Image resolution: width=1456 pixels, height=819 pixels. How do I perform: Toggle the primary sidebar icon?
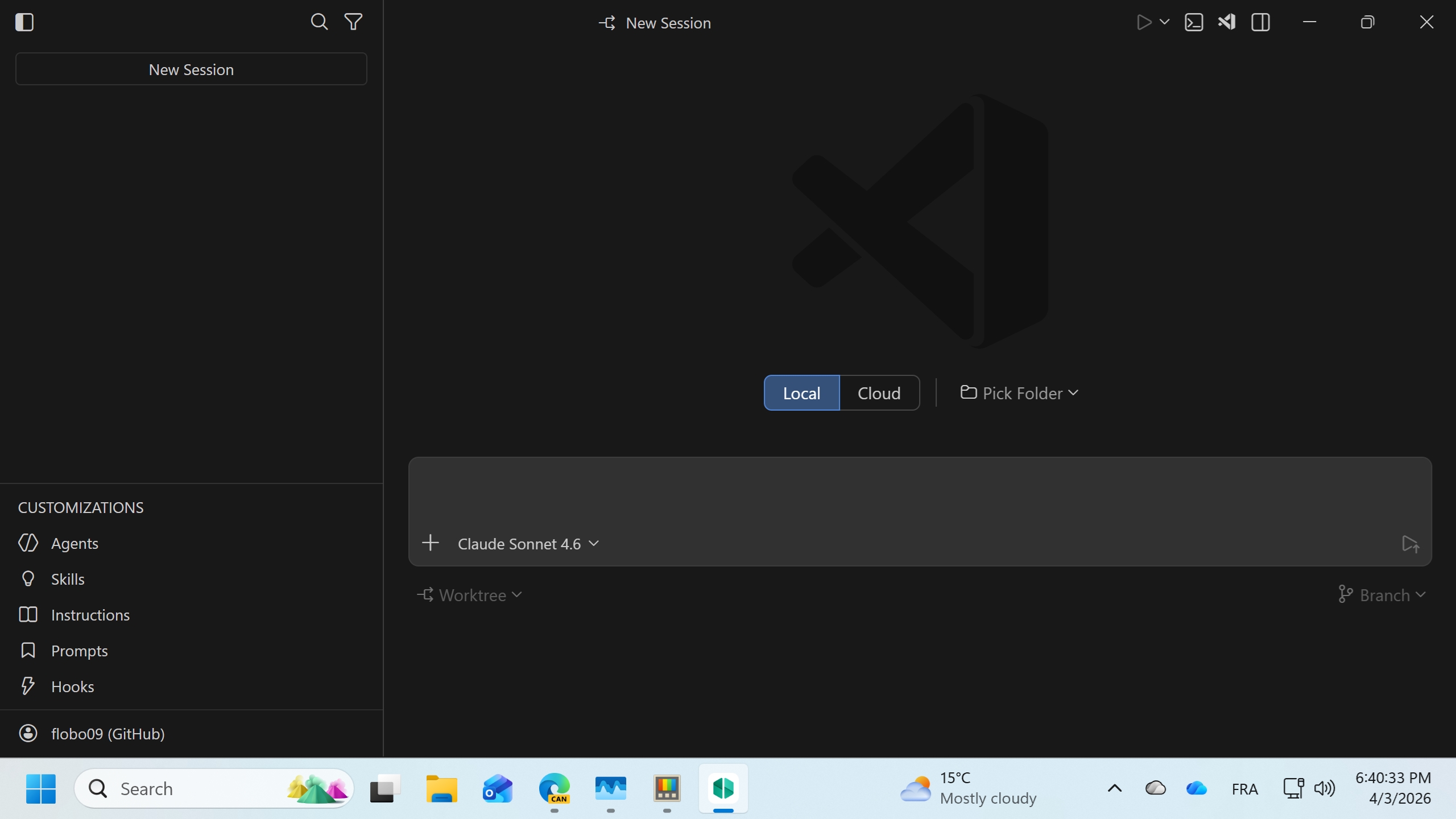tap(24, 22)
